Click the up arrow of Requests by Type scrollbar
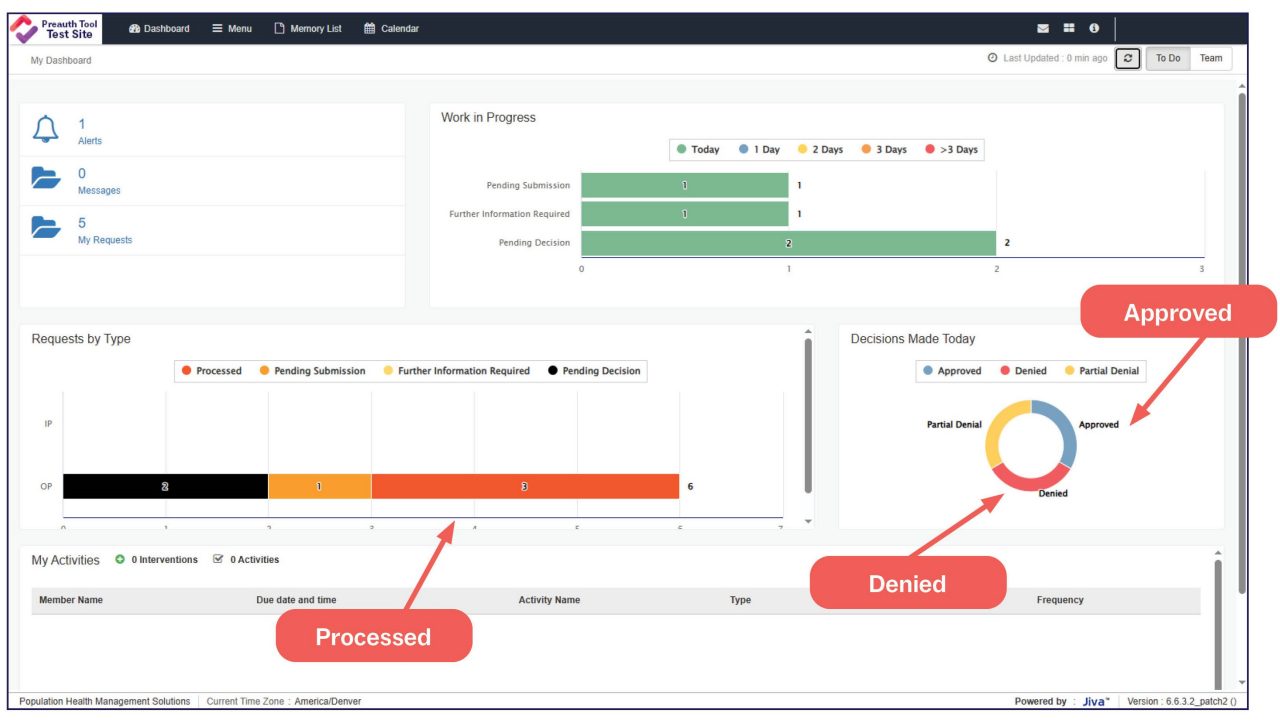Screen dimensions: 1280x725 (808, 332)
